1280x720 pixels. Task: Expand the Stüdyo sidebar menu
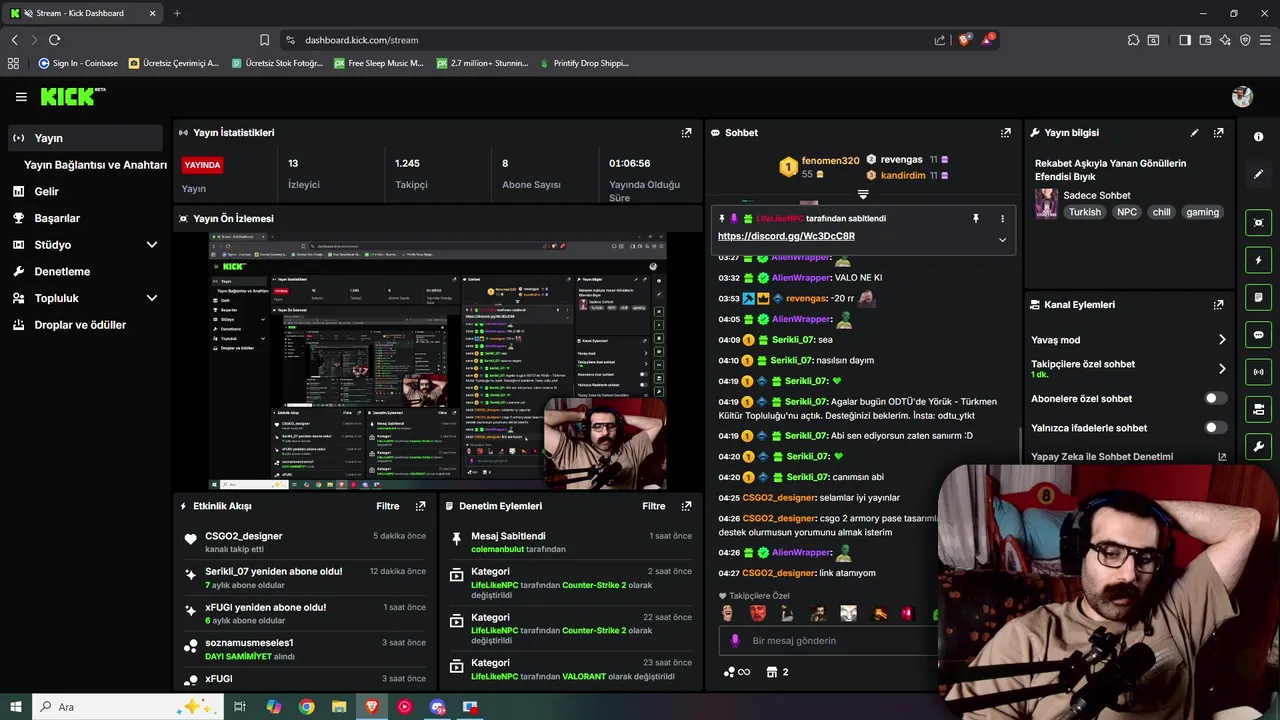(152, 245)
